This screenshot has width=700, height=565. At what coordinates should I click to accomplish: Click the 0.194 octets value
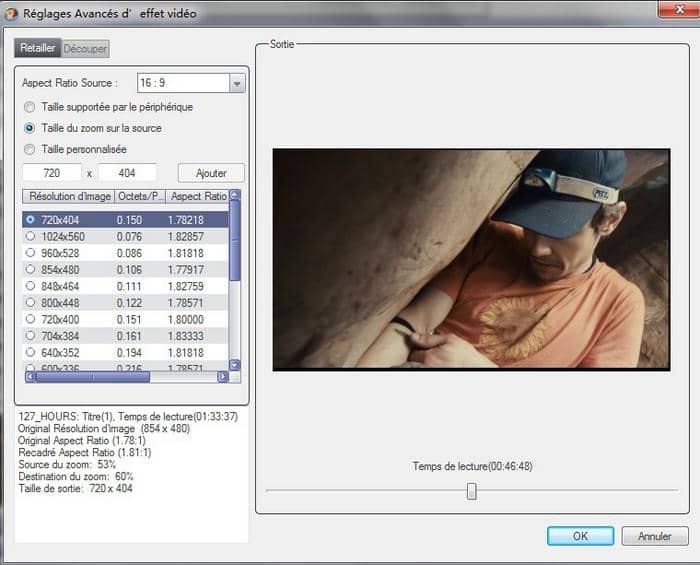129,352
